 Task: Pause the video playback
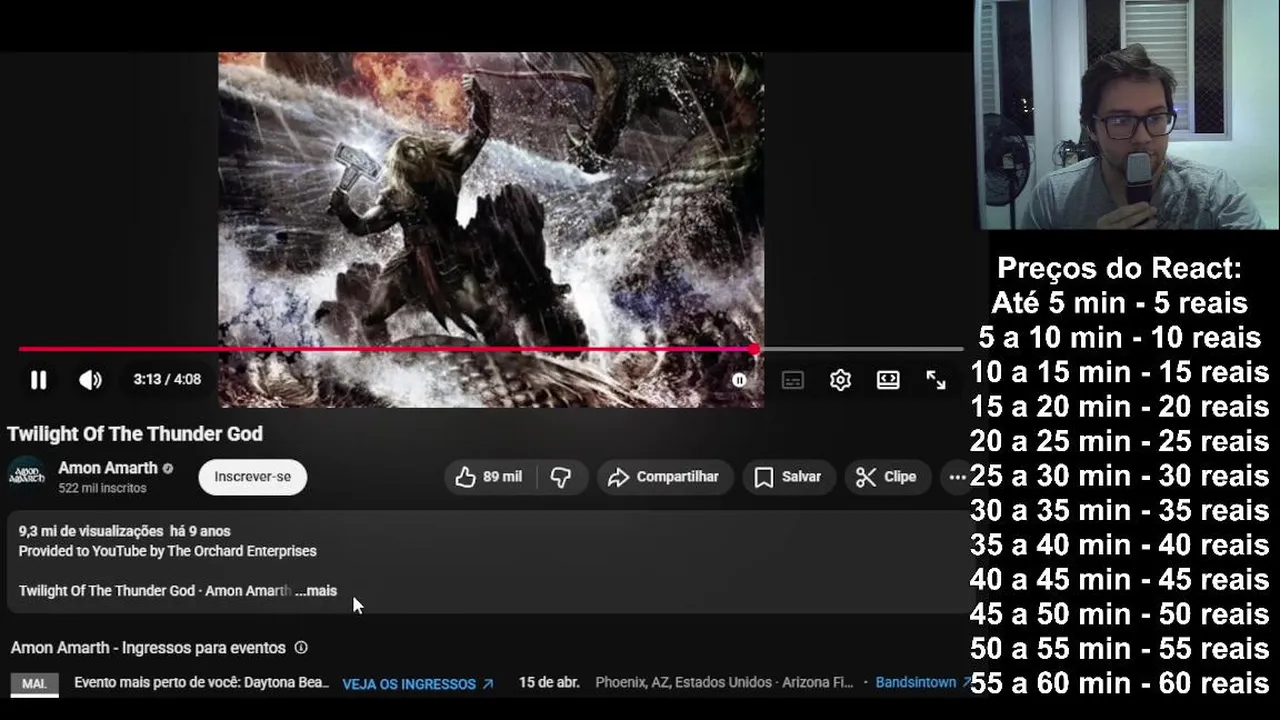click(x=38, y=380)
